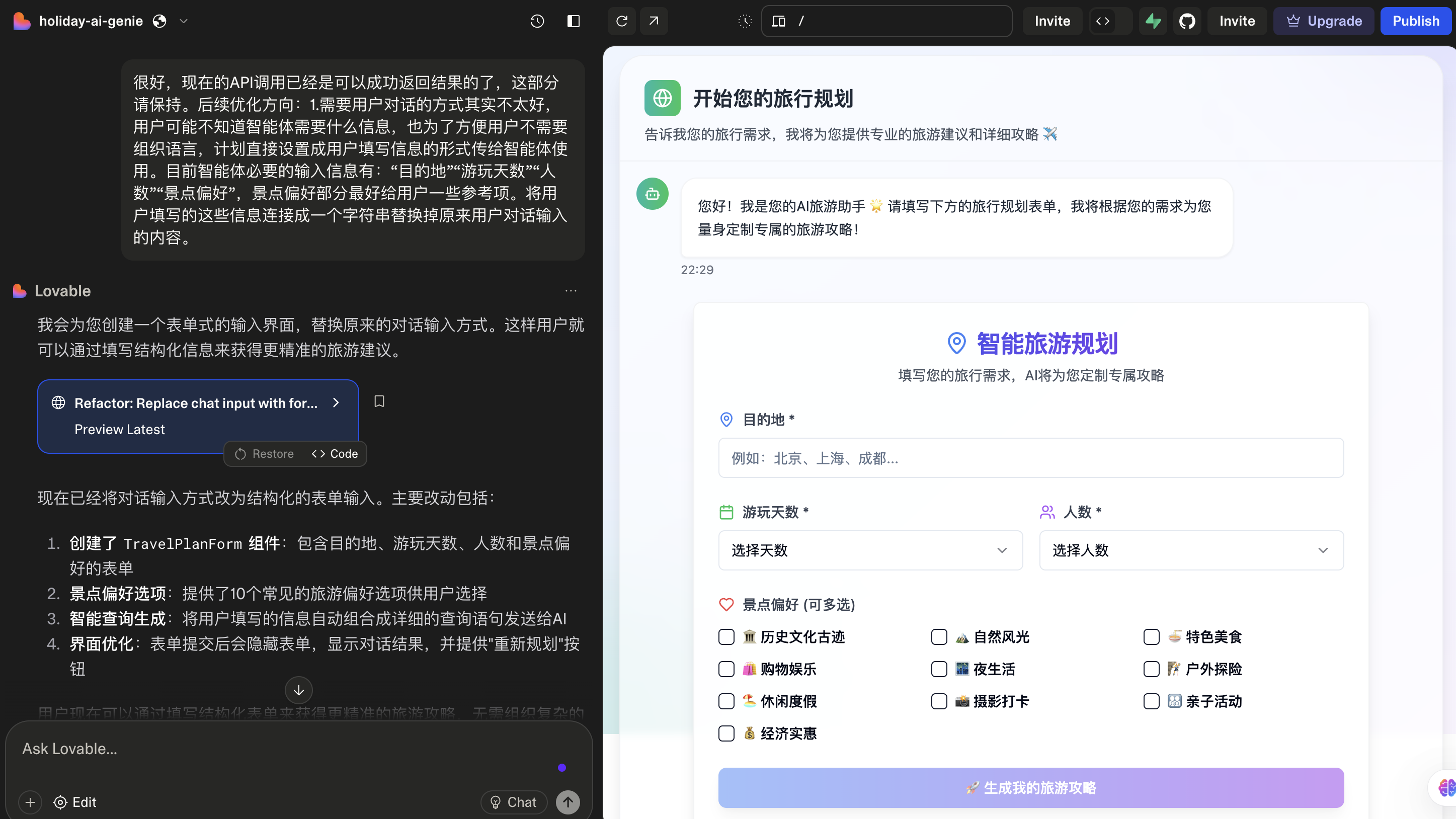Open the three-dot menu on Lovable message
The height and width of the screenshot is (819, 1456).
(x=571, y=290)
